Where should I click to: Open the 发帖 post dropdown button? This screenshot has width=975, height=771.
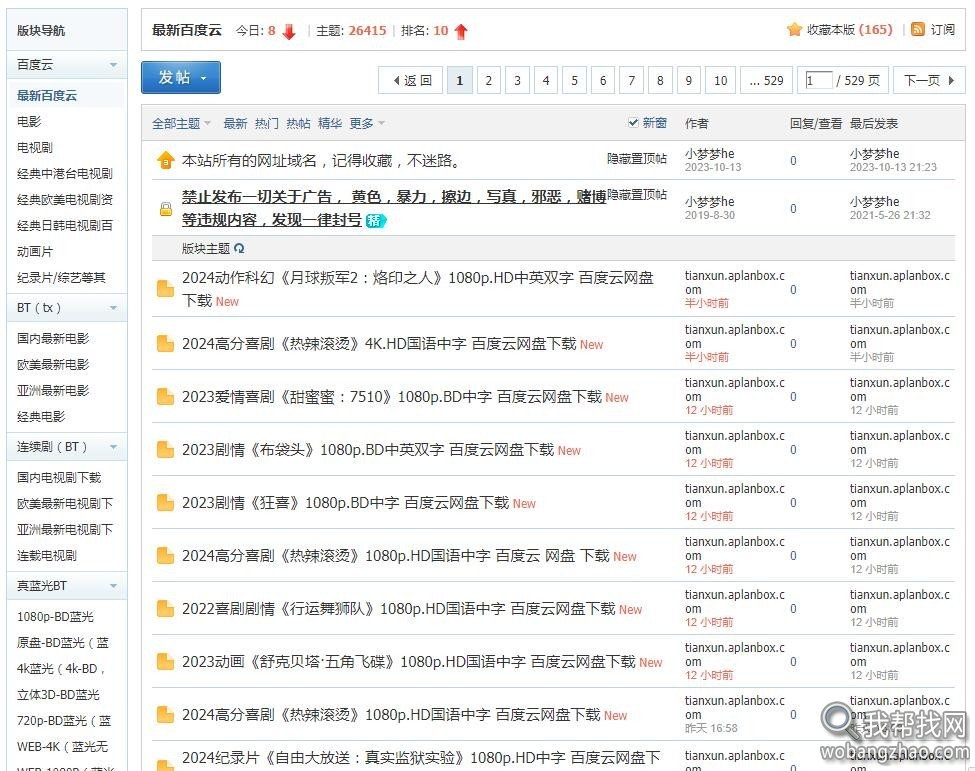[181, 77]
